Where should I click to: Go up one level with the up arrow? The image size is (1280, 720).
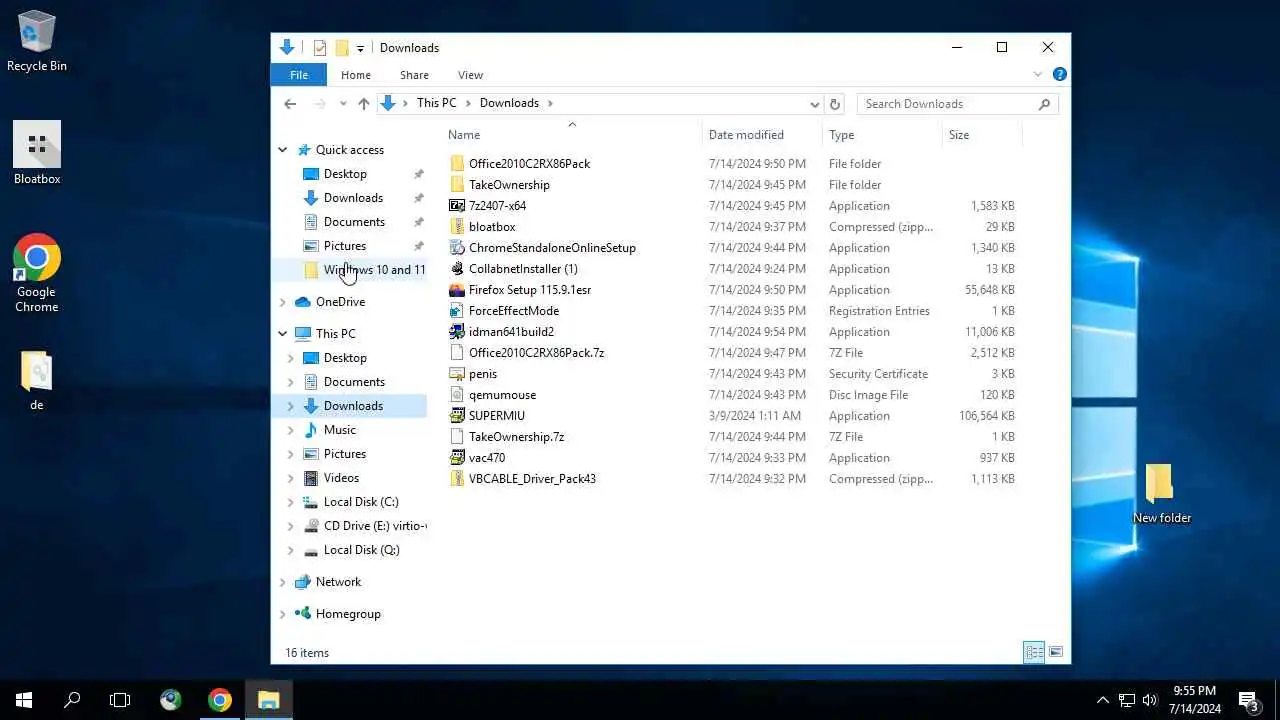pyautogui.click(x=363, y=104)
